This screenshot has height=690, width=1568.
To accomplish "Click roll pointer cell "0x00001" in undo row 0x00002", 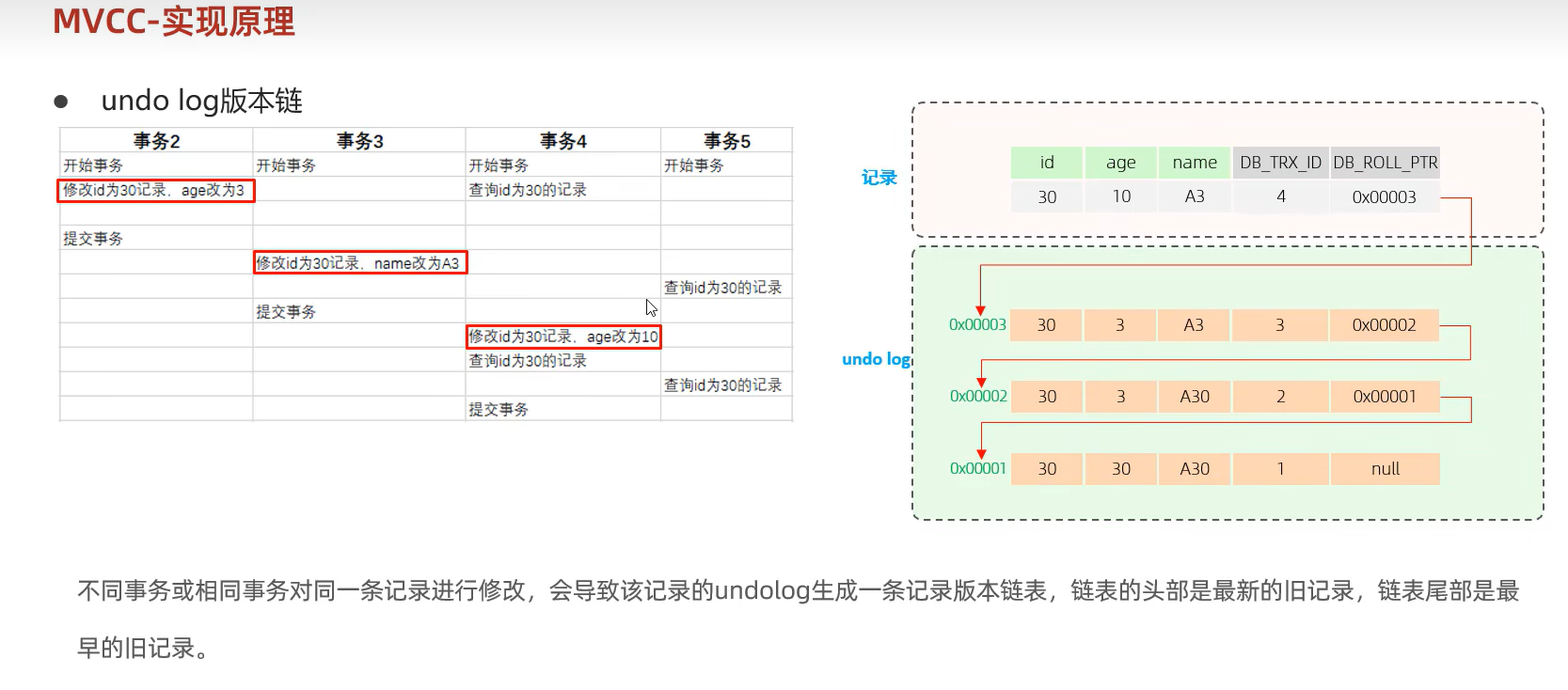I will 1385,396.
